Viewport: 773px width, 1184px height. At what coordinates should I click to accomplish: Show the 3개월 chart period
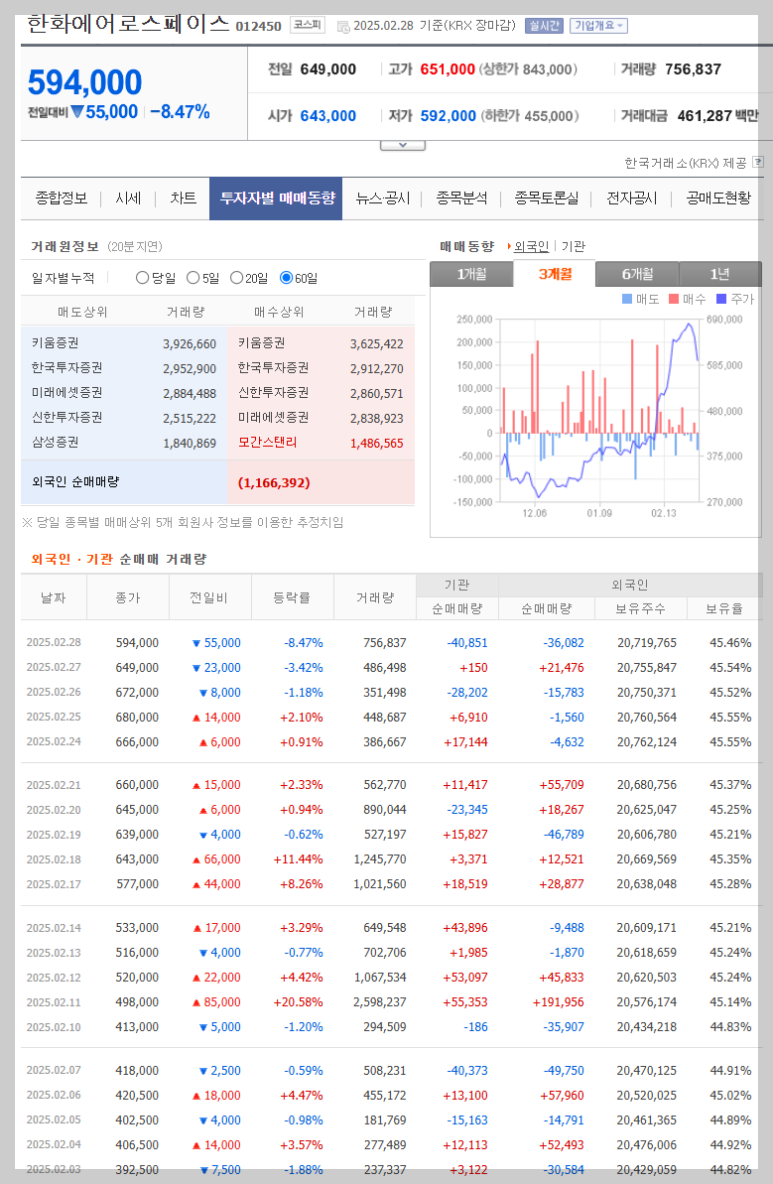click(555, 274)
